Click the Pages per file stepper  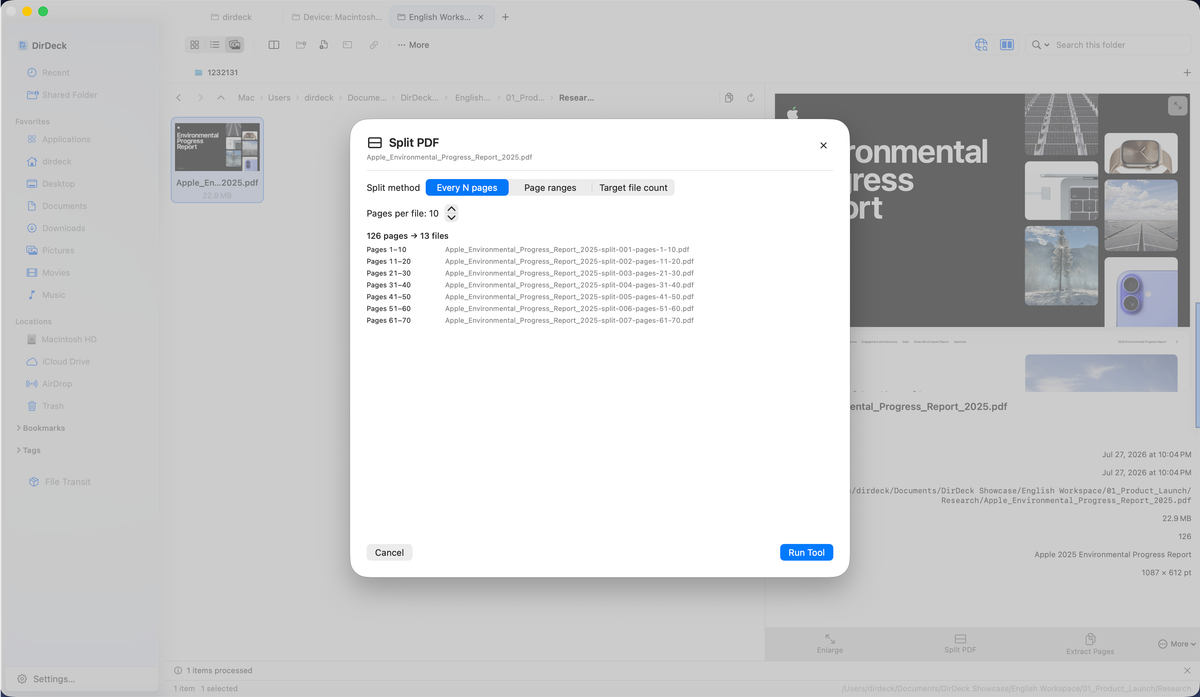click(x=451, y=213)
